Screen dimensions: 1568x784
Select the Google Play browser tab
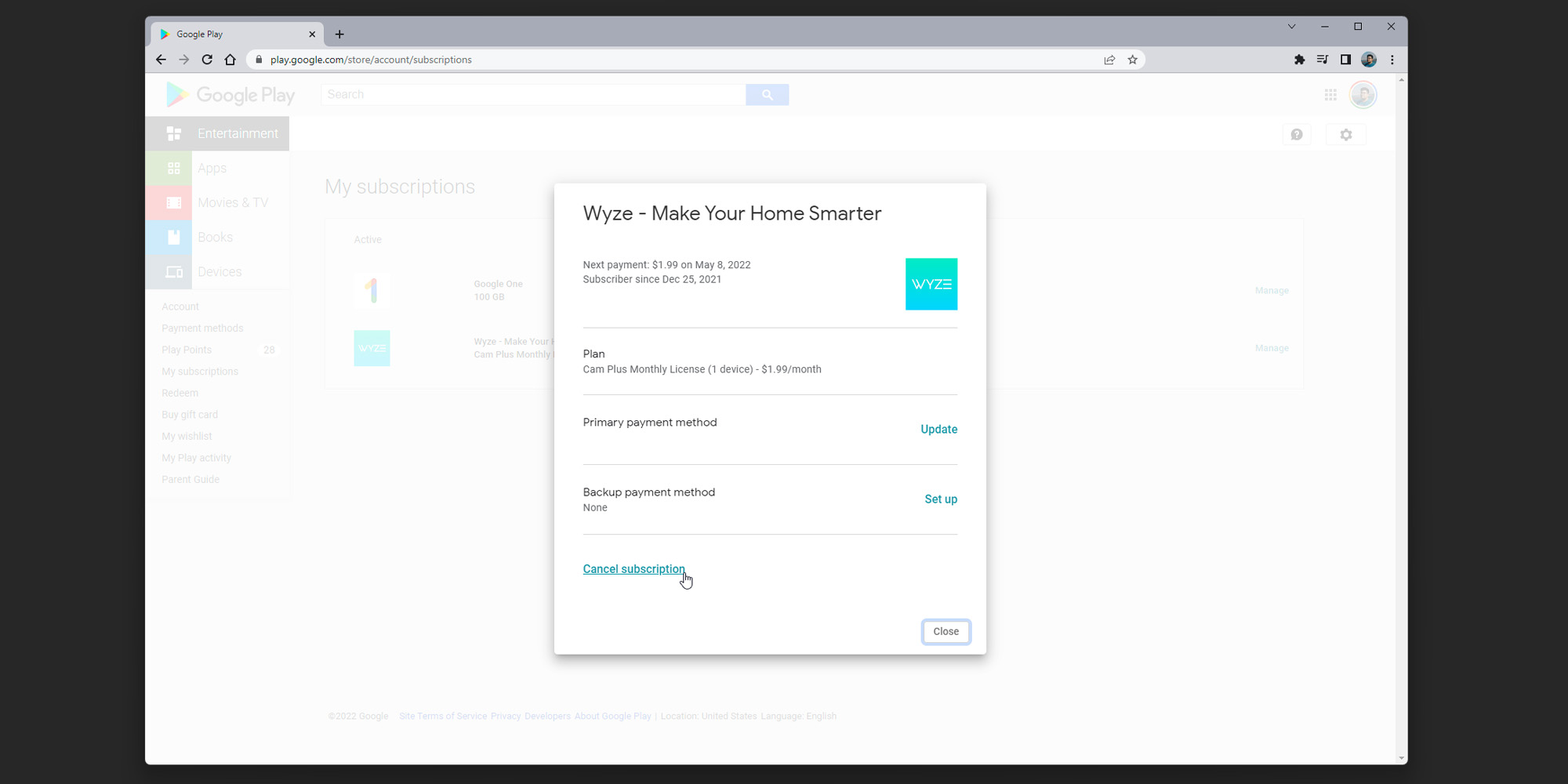227,34
